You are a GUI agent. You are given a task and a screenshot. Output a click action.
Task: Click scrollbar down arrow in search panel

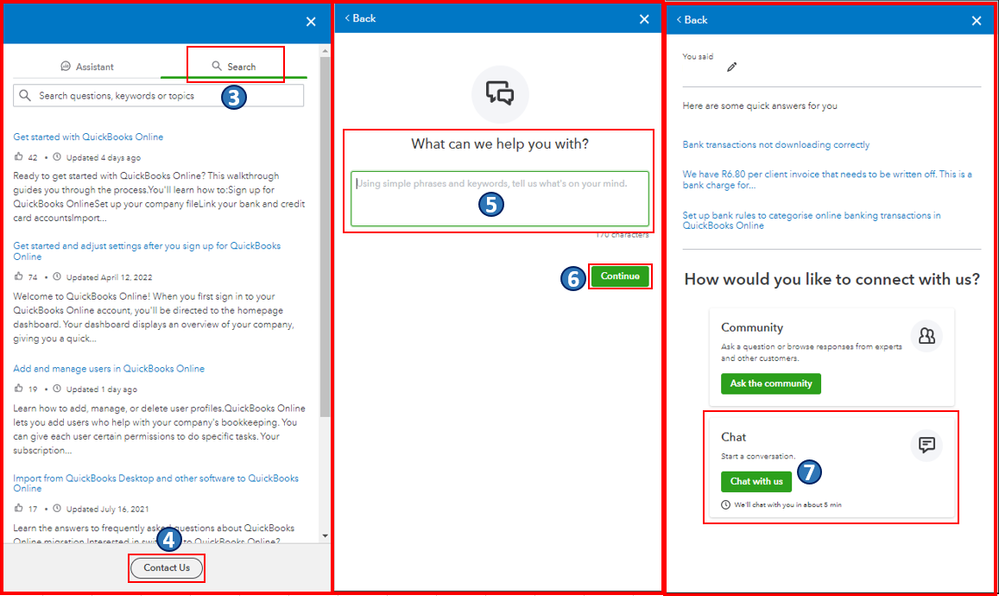(x=325, y=536)
